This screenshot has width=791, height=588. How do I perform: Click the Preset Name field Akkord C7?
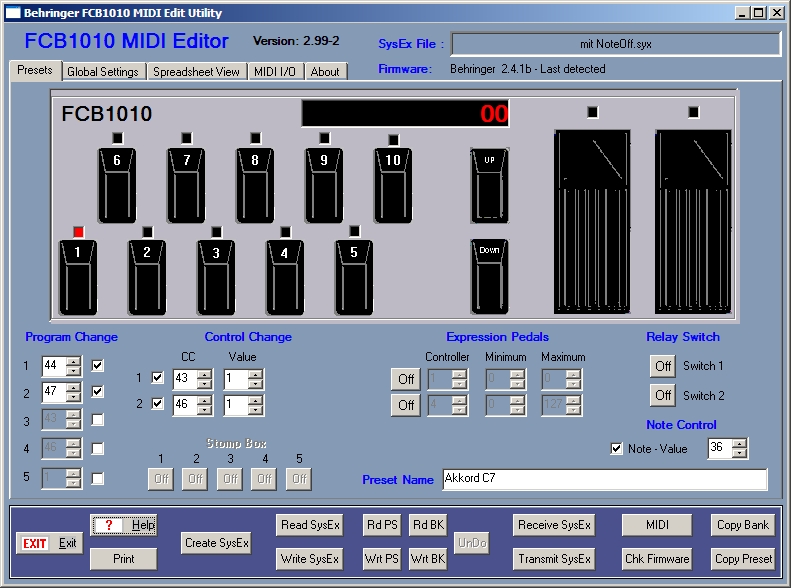(x=605, y=479)
